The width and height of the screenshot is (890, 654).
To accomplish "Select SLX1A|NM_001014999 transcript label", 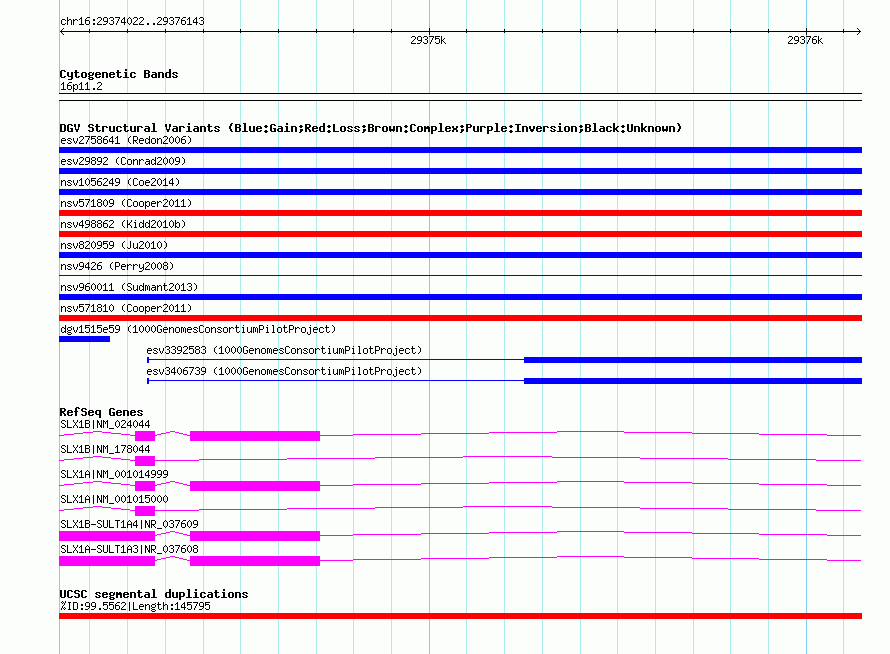I will coord(114,475).
